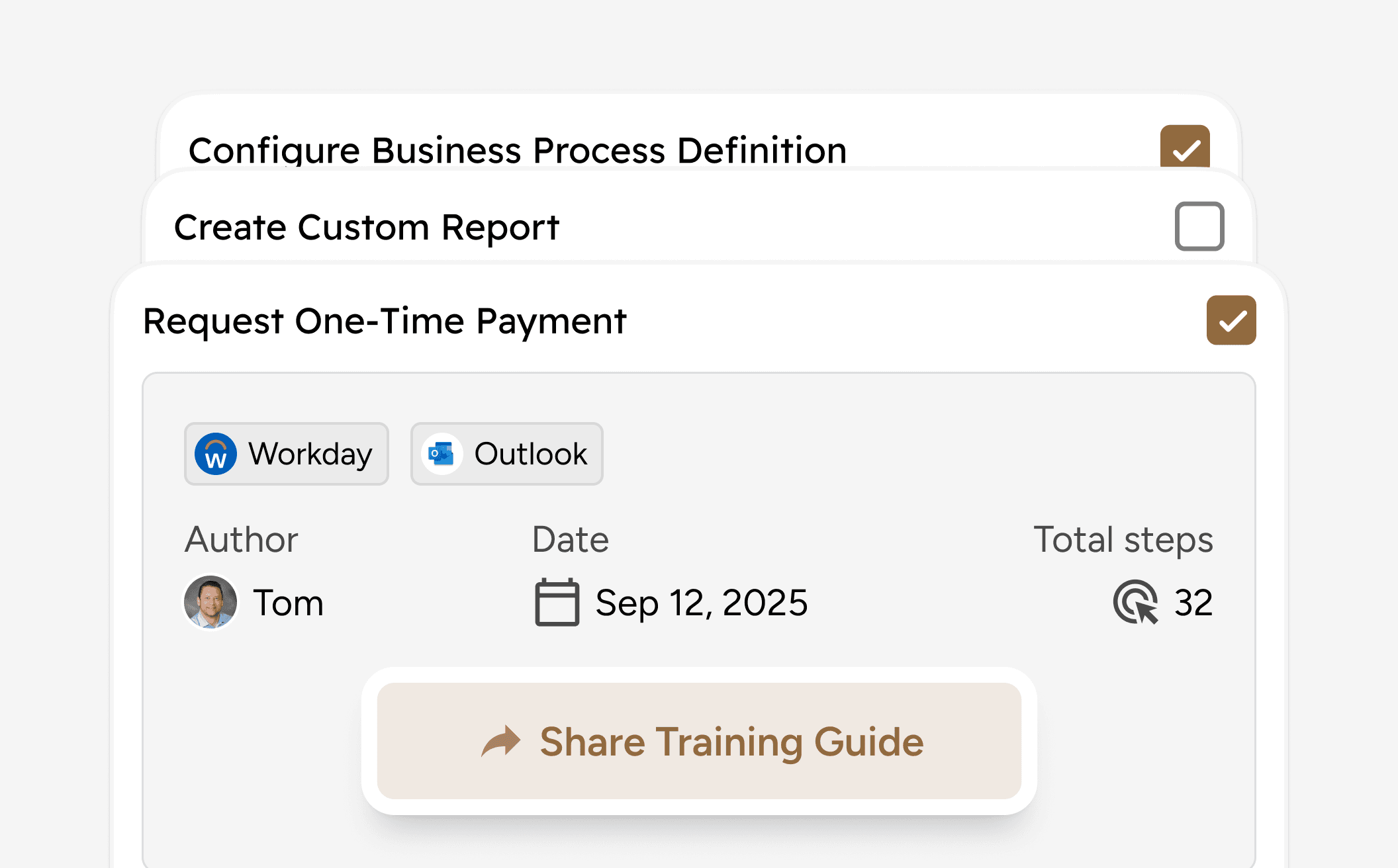Screen dimensions: 1398x868
Task: Click the Sep 12, 2025 date value
Action: (x=702, y=603)
